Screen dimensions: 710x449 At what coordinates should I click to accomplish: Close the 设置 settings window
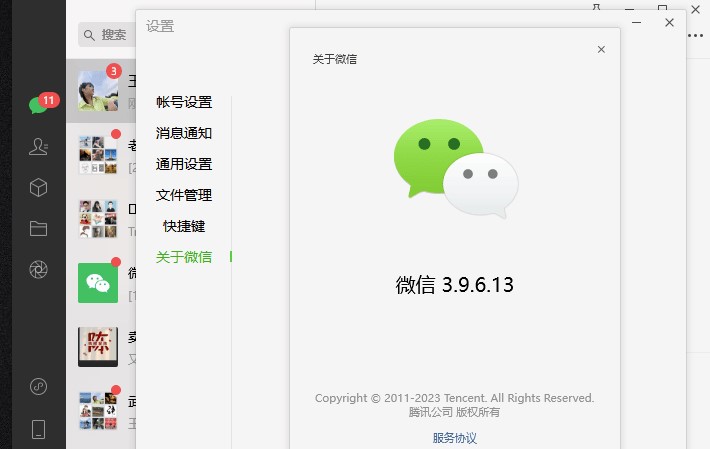pos(669,23)
